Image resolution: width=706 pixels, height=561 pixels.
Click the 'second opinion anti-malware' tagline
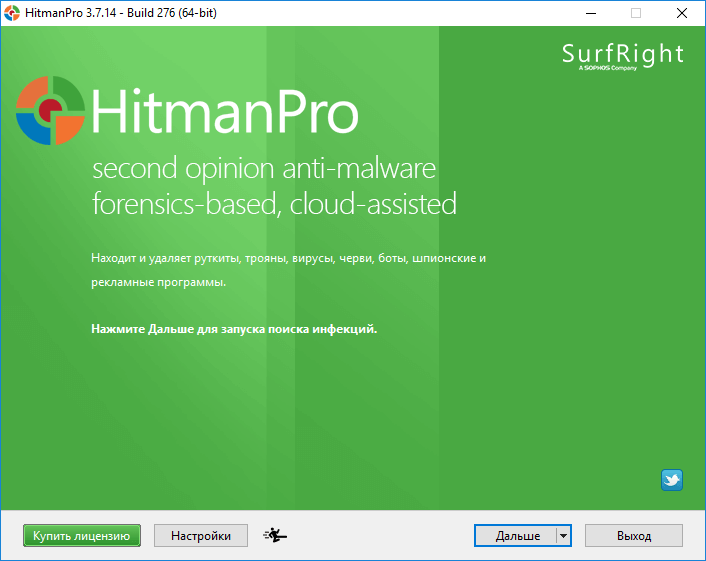[264, 169]
